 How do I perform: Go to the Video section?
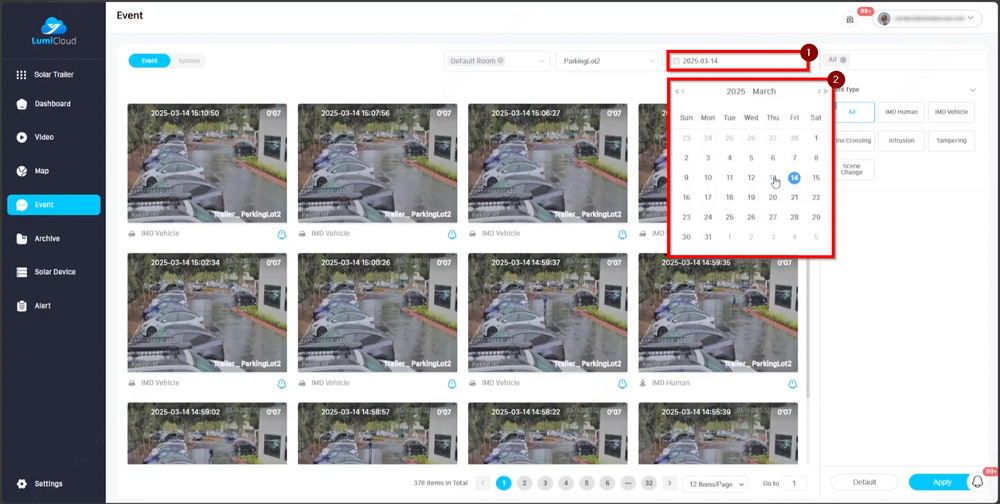(43, 137)
